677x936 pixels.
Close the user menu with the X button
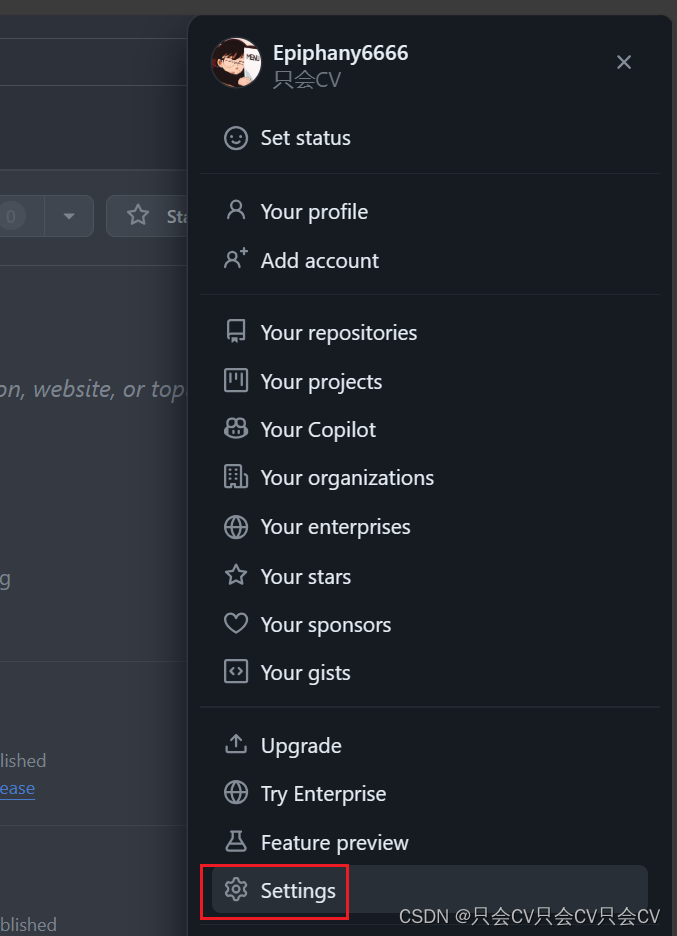[624, 62]
